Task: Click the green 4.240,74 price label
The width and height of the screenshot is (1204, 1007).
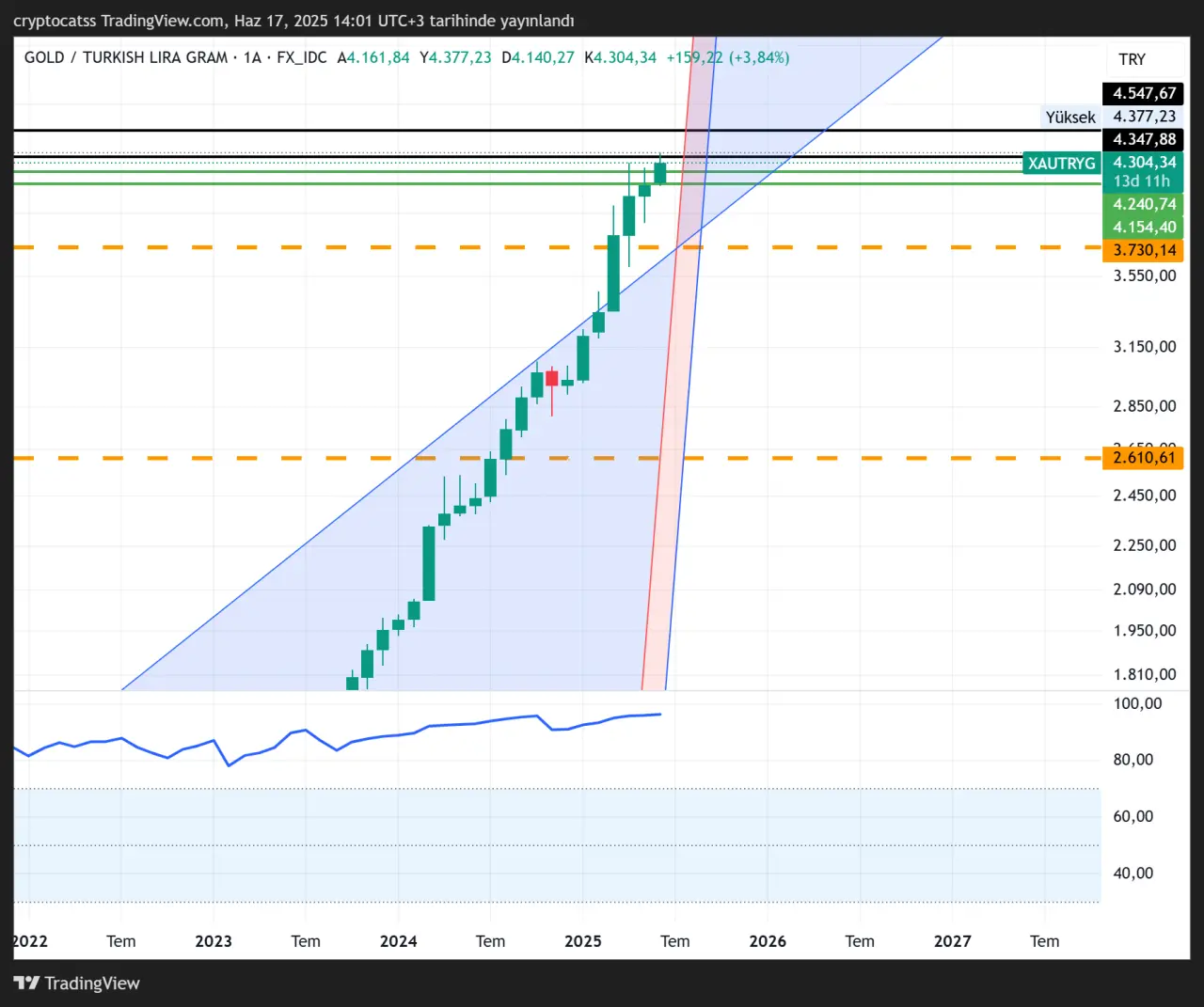Action: [1144, 204]
